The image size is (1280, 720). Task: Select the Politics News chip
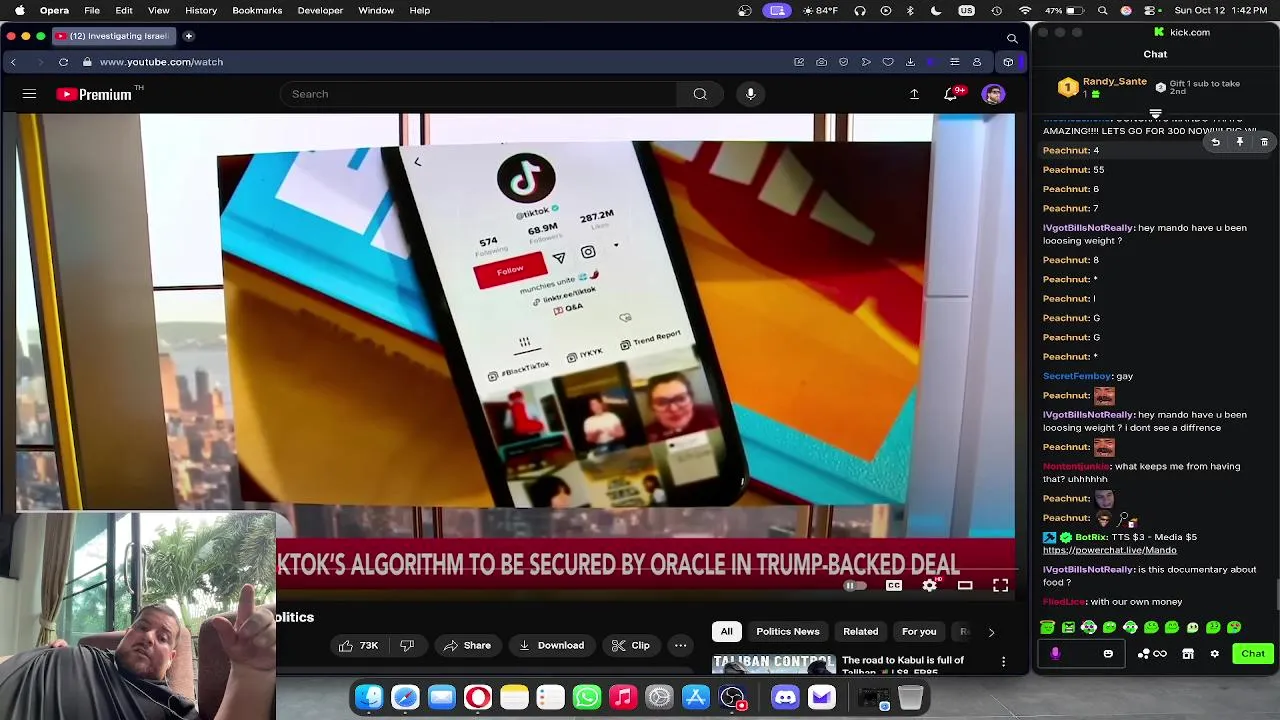coord(788,632)
